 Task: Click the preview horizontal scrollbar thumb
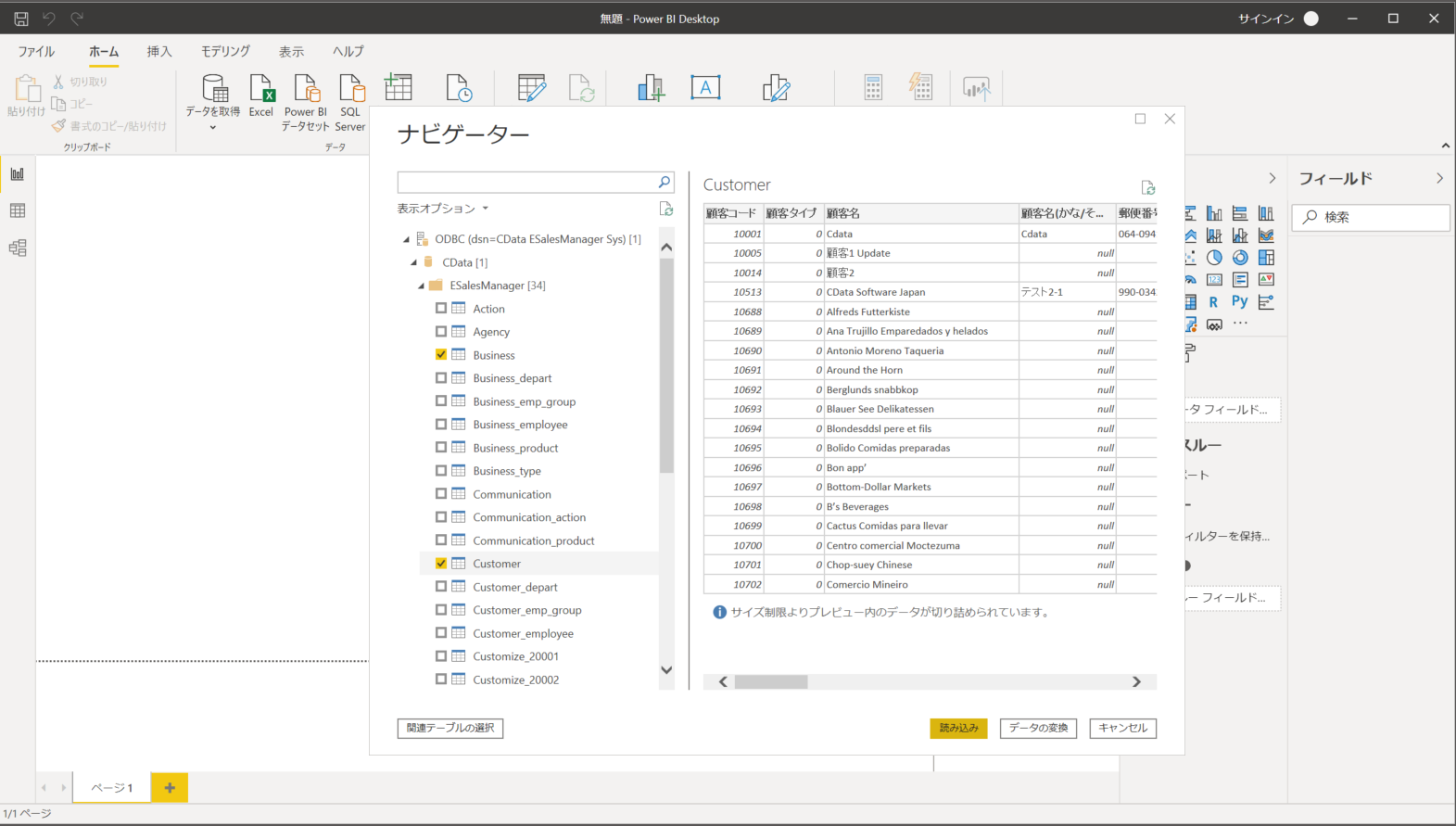(771, 681)
